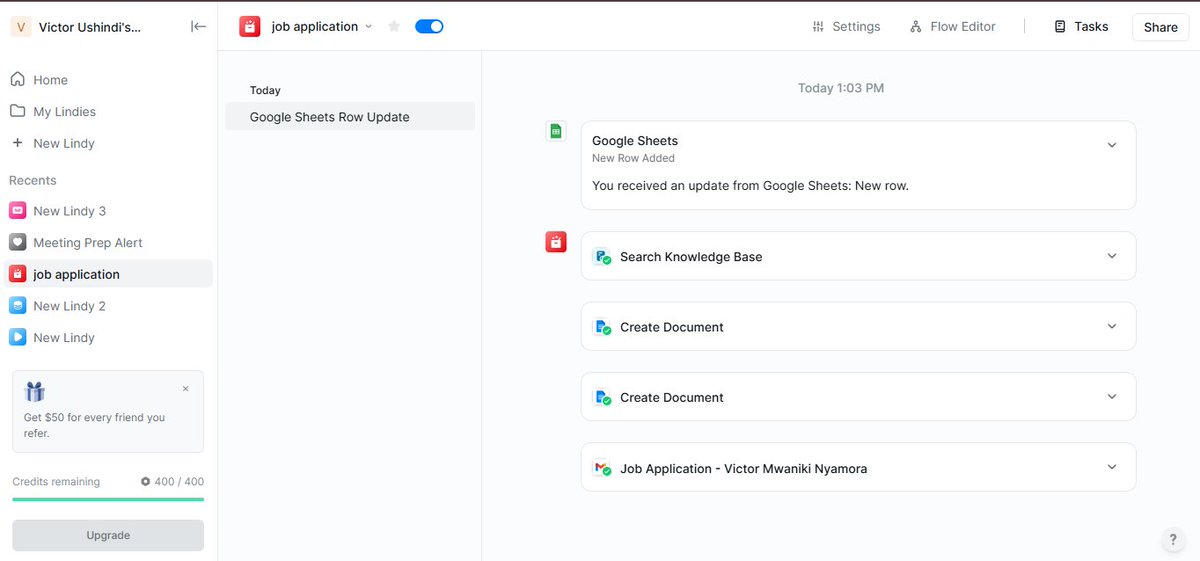Expand the first Create Document step
1200x561 pixels.
tap(1112, 326)
